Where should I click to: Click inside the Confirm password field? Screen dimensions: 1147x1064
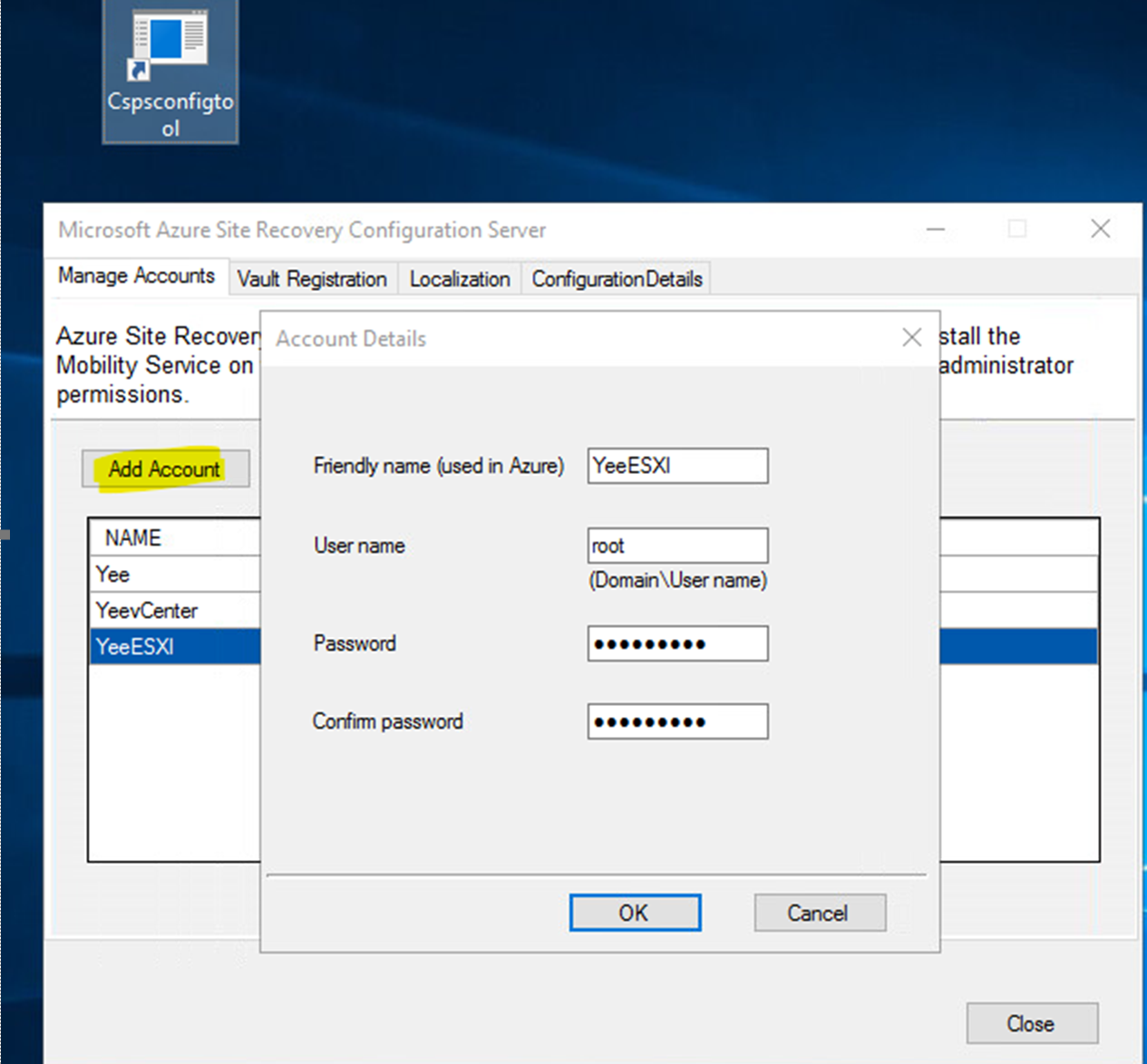[677, 721]
